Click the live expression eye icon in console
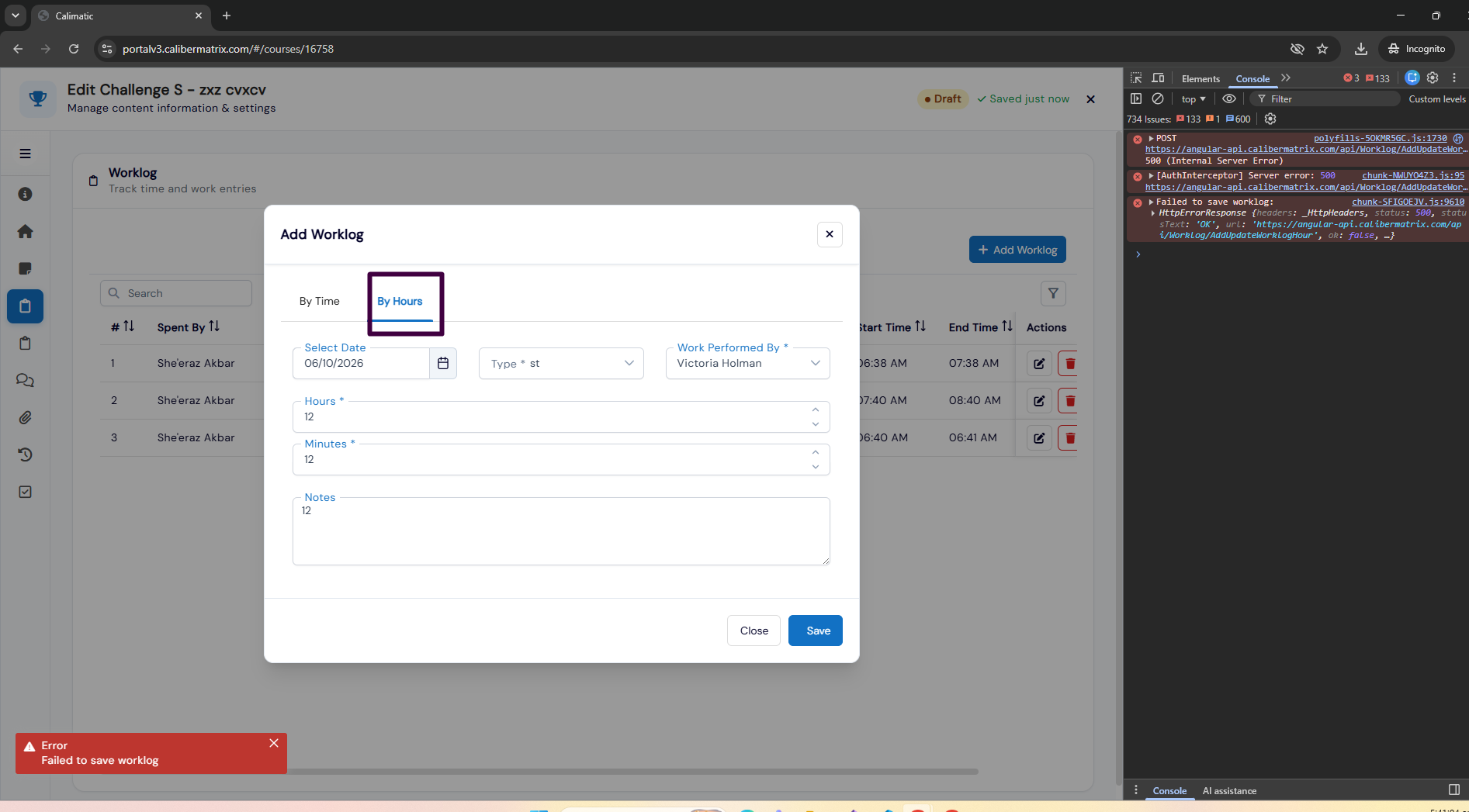The width and height of the screenshot is (1469, 812). (1229, 98)
